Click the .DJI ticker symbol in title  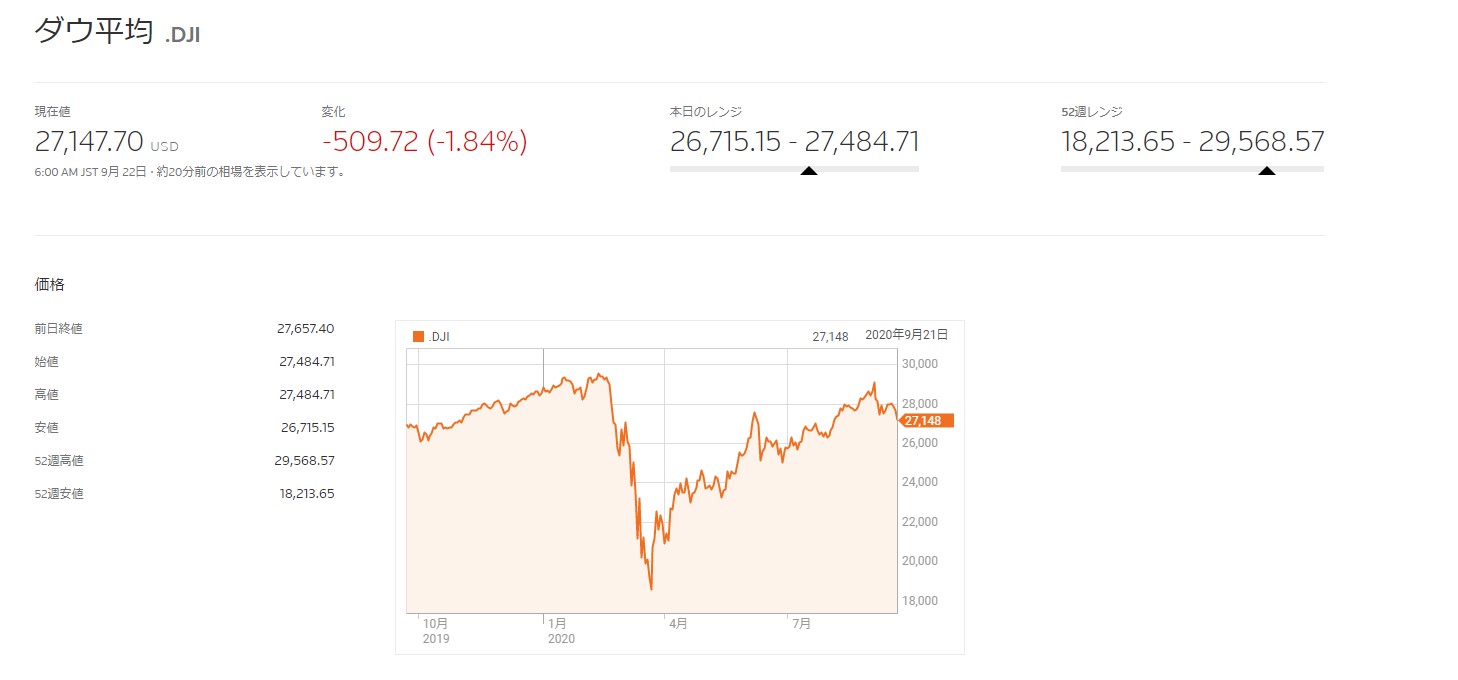[x=183, y=35]
